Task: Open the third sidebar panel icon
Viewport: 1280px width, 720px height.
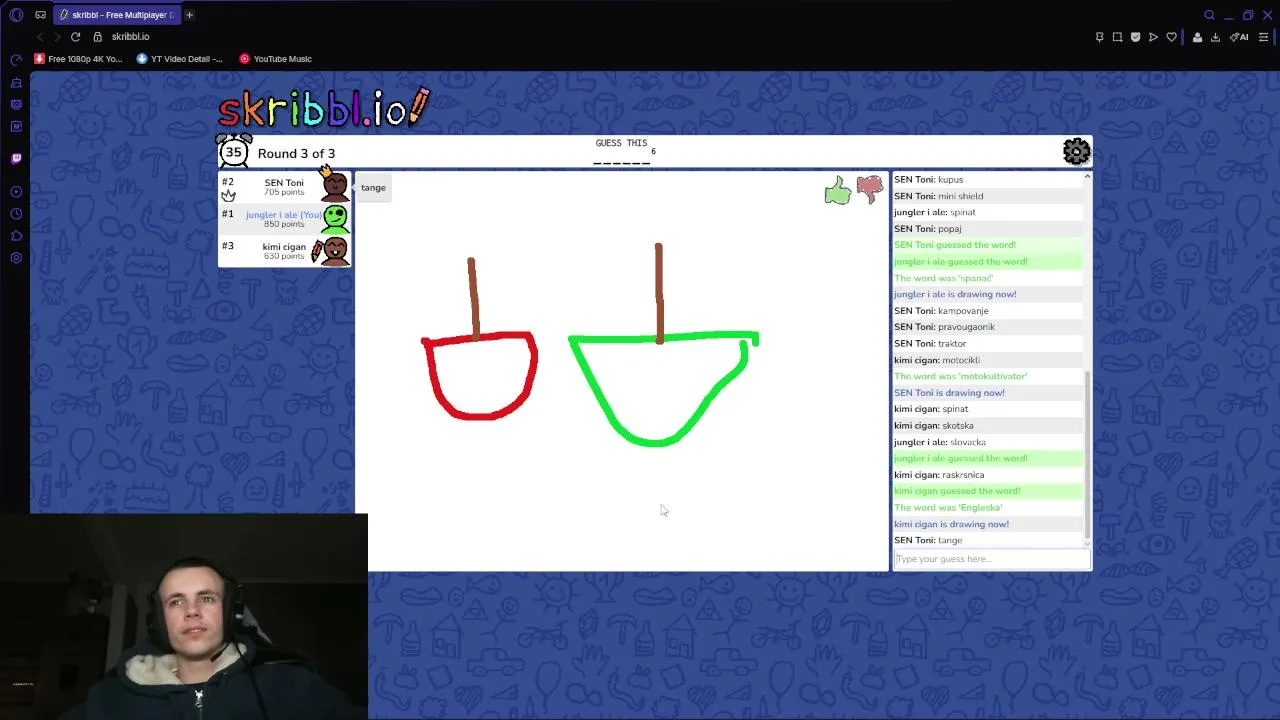Action: pos(16,104)
